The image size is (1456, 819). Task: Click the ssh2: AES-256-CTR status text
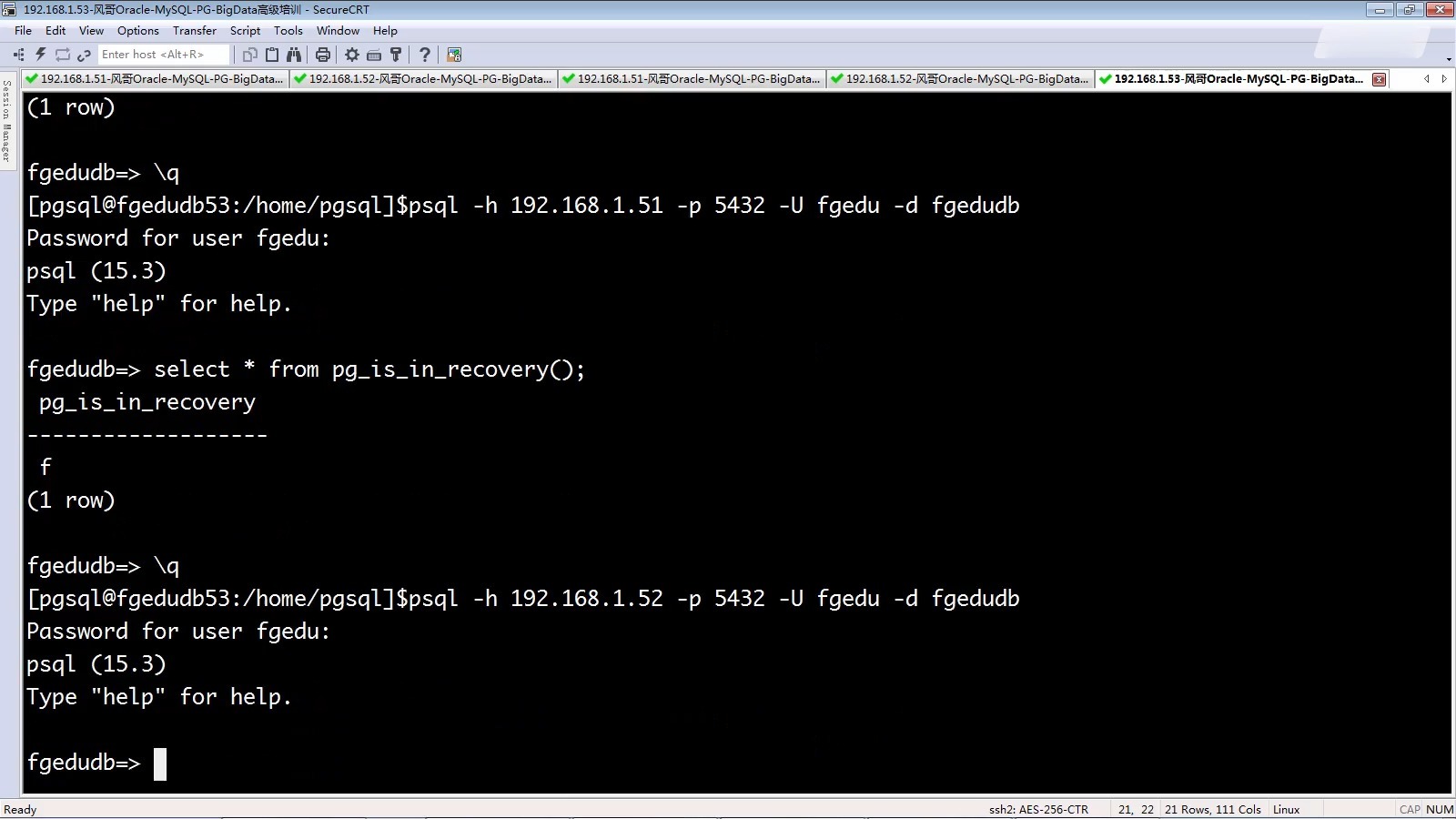coord(1038,809)
